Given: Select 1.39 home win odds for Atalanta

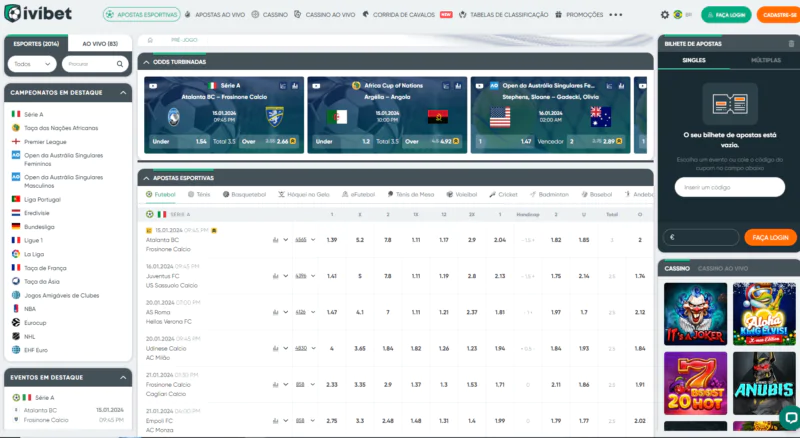Looking at the screenshot, I should point(332,239).
